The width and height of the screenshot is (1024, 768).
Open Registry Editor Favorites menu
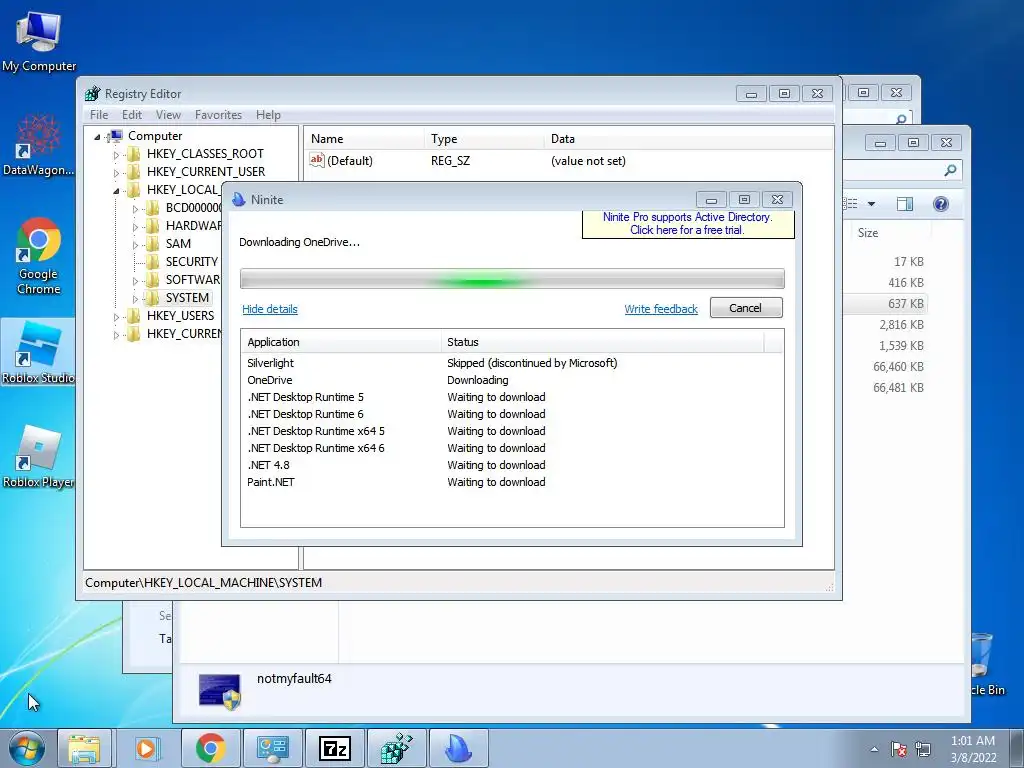[x=218, y=115]
